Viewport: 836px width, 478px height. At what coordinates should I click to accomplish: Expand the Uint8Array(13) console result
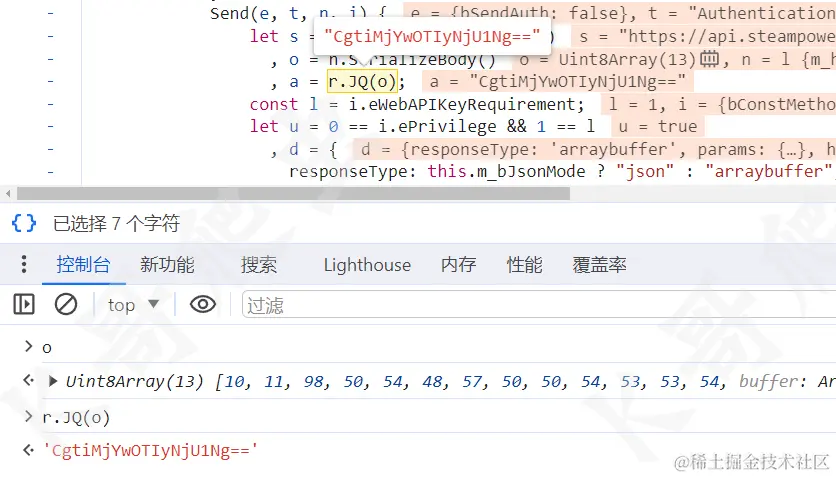click(53, 381)
